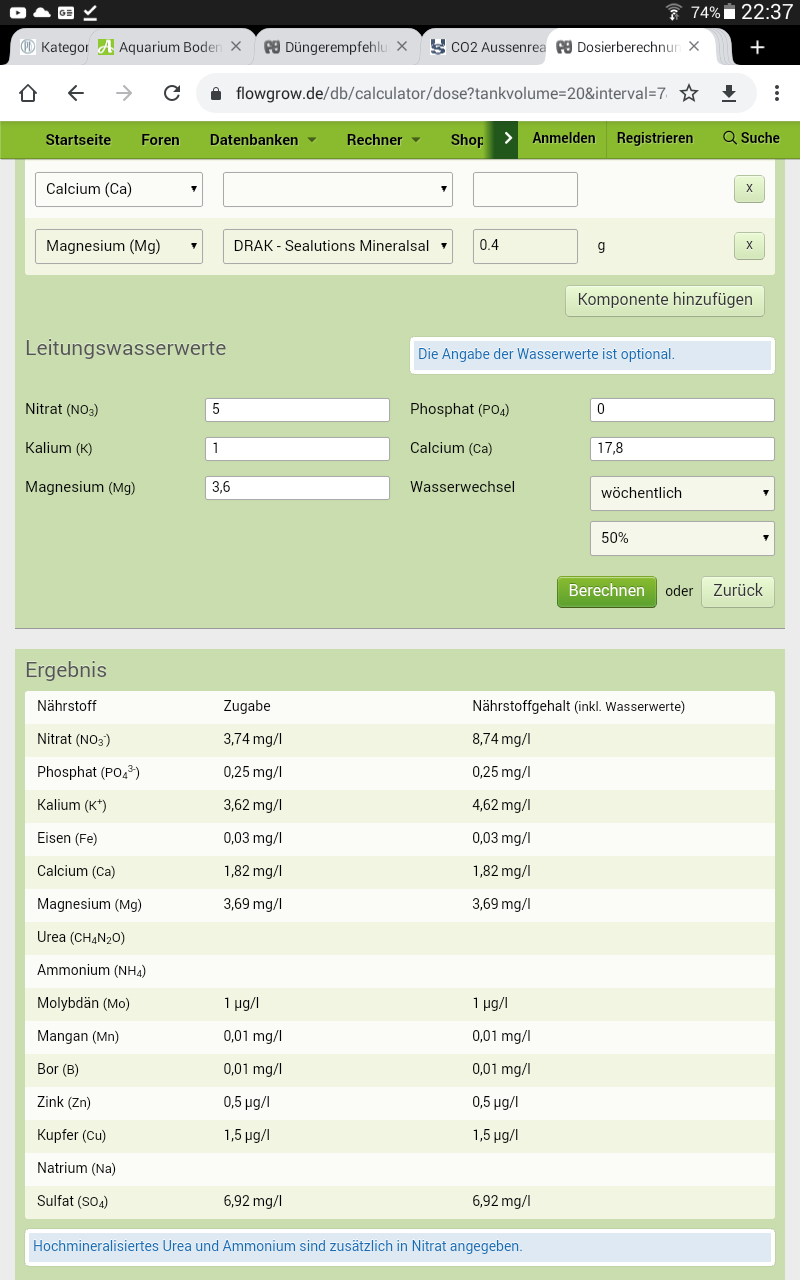This screenshot has height=1280, width=800.
Task: Switch to the Kategor tab
Action: tap(55, 47)
